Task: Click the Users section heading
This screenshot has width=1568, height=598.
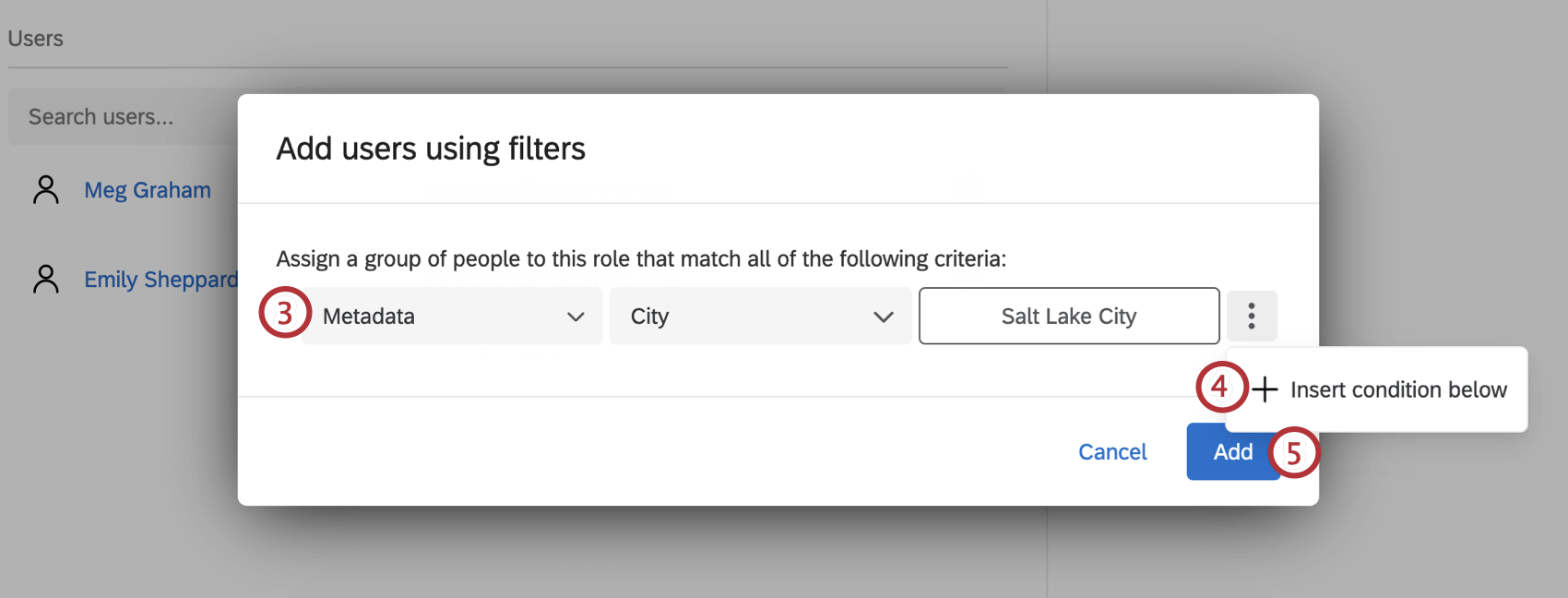Action: point(35,38)
